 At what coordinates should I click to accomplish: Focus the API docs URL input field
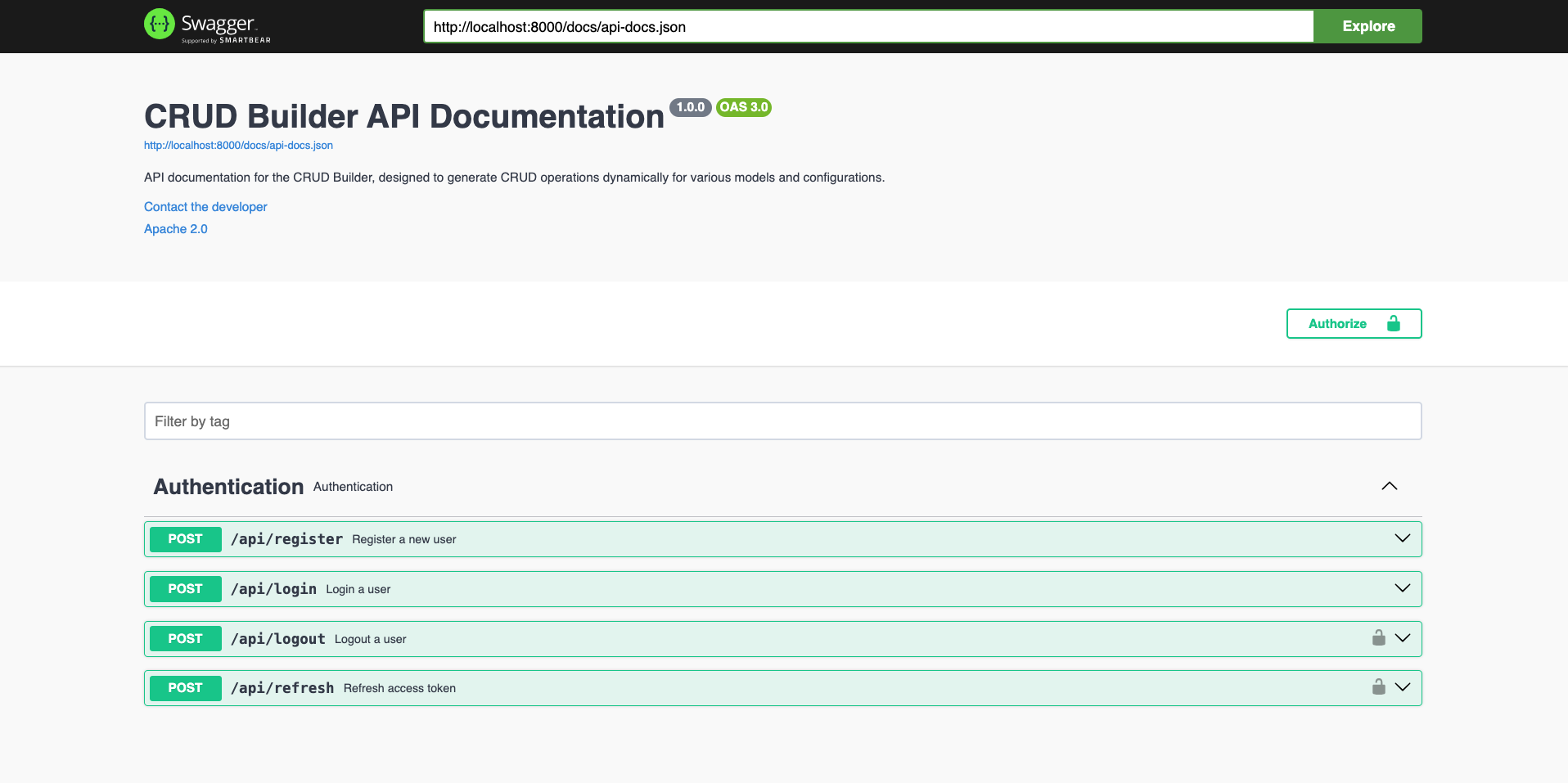coord(868,26)
